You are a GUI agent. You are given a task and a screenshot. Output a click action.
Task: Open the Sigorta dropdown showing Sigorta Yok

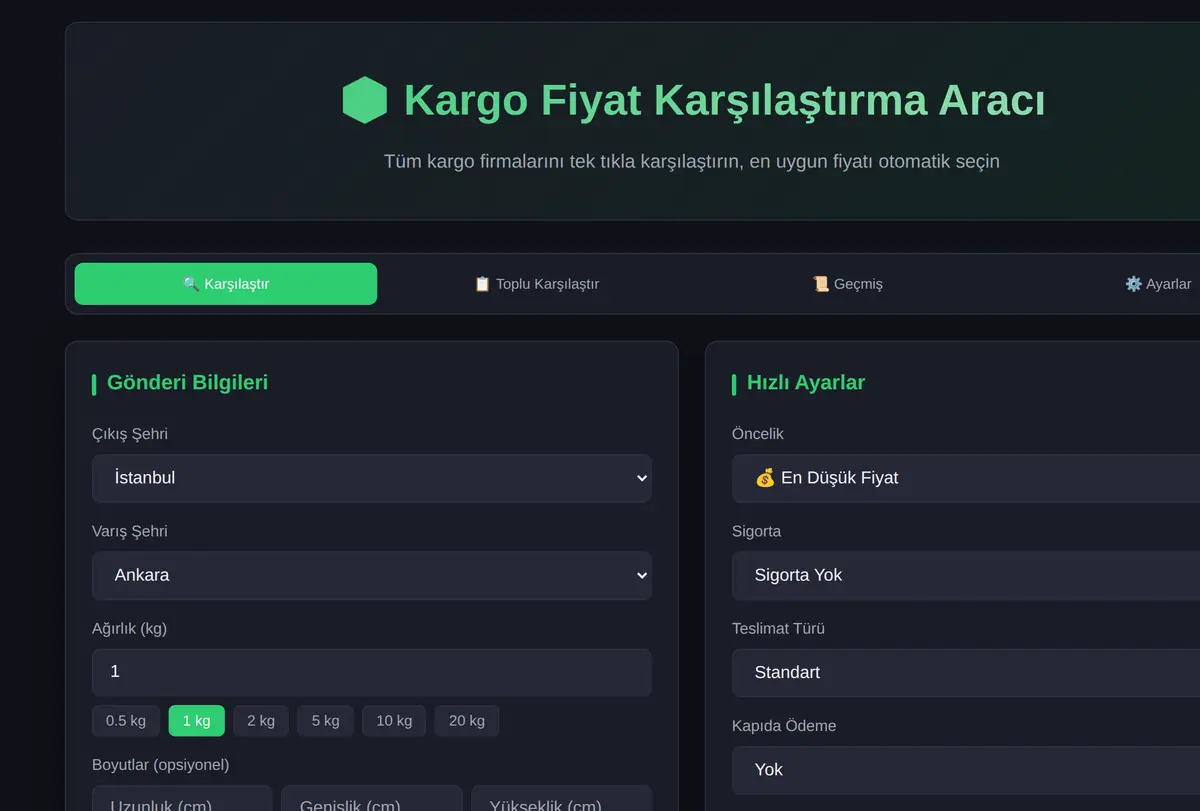coord(966,575)
